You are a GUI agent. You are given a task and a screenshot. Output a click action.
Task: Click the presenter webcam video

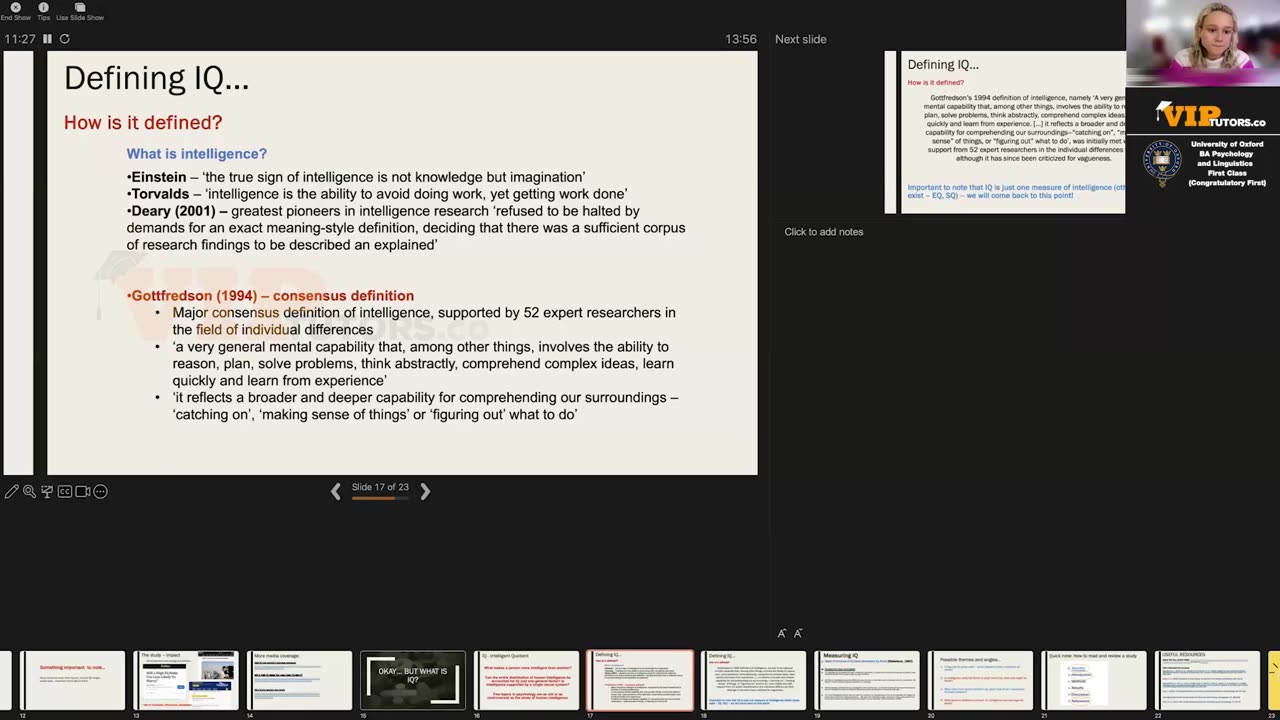click(1203, 43)
